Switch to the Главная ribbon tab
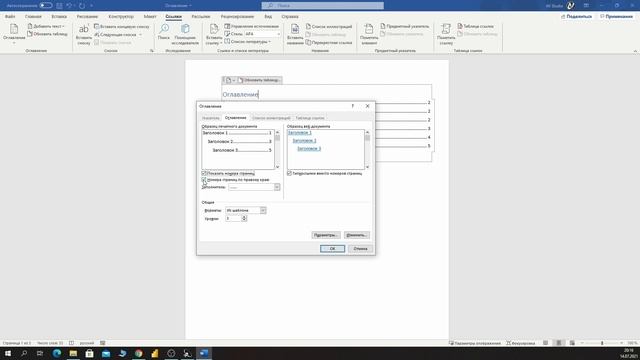Image resolution: width=640 pixels, height=360 pixels. (33, 17)
